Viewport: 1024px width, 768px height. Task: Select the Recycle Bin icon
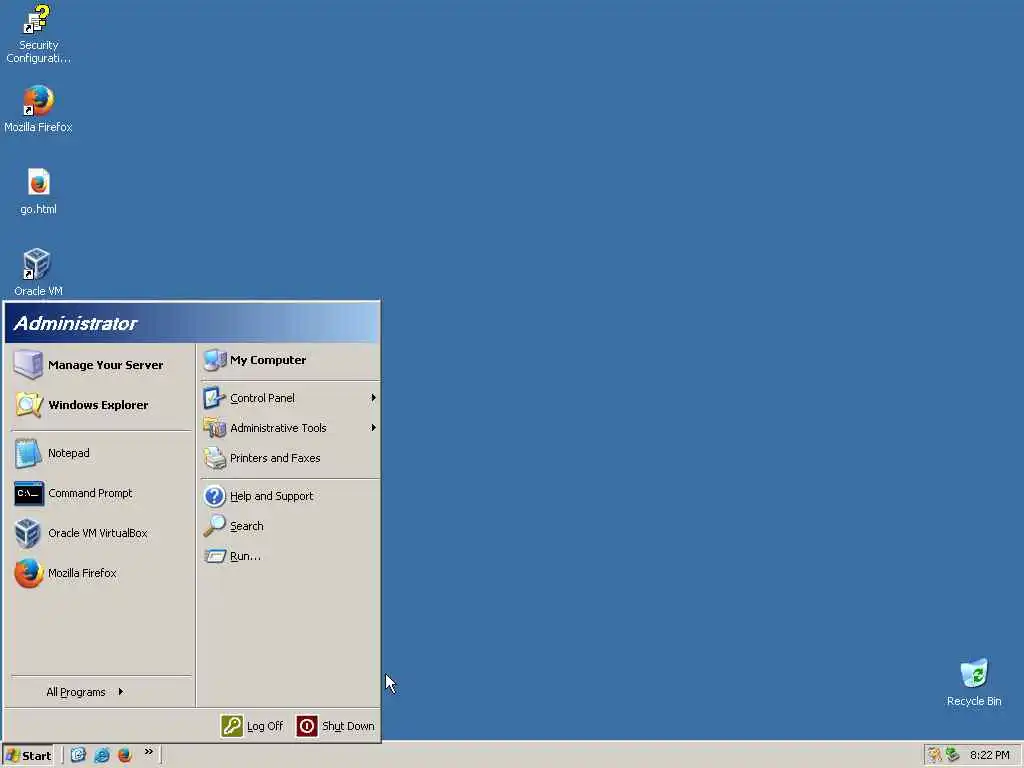coord(974,682)
